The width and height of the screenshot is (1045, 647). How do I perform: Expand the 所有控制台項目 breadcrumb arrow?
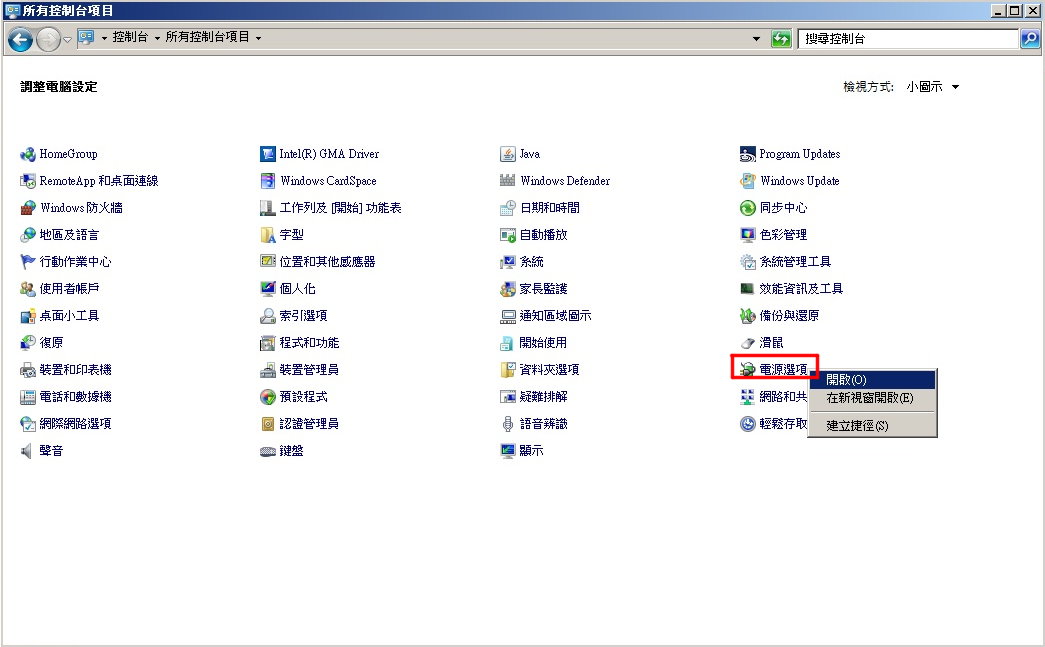[x=258, y=38]
